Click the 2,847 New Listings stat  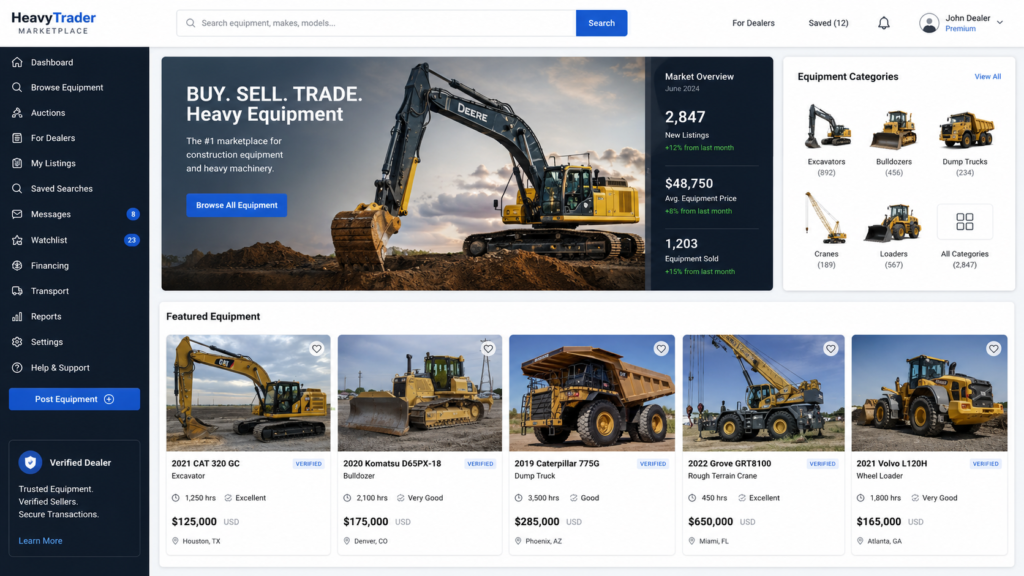699,131
